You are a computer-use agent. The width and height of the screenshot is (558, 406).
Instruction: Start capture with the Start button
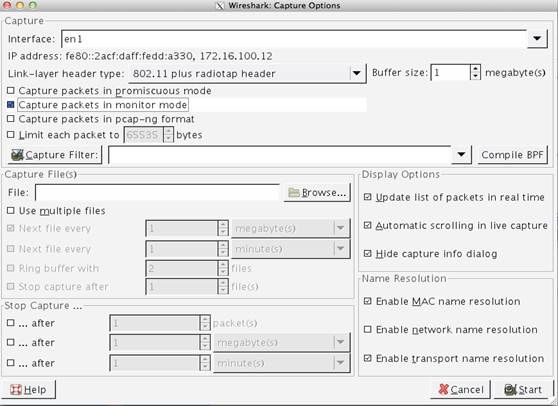coord(523,390)
